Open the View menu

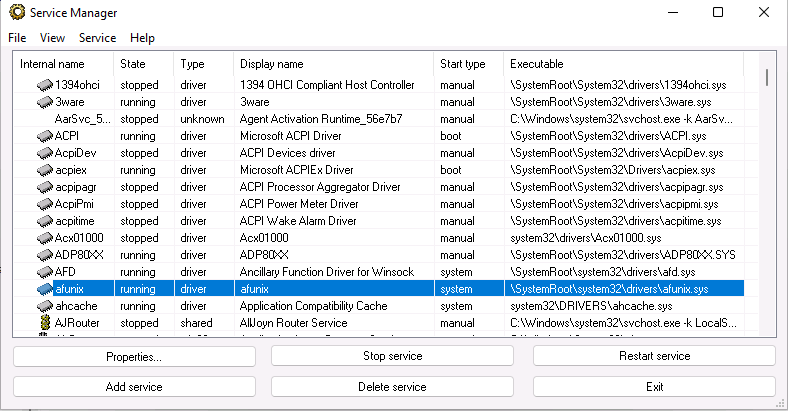tap(52, 38)
